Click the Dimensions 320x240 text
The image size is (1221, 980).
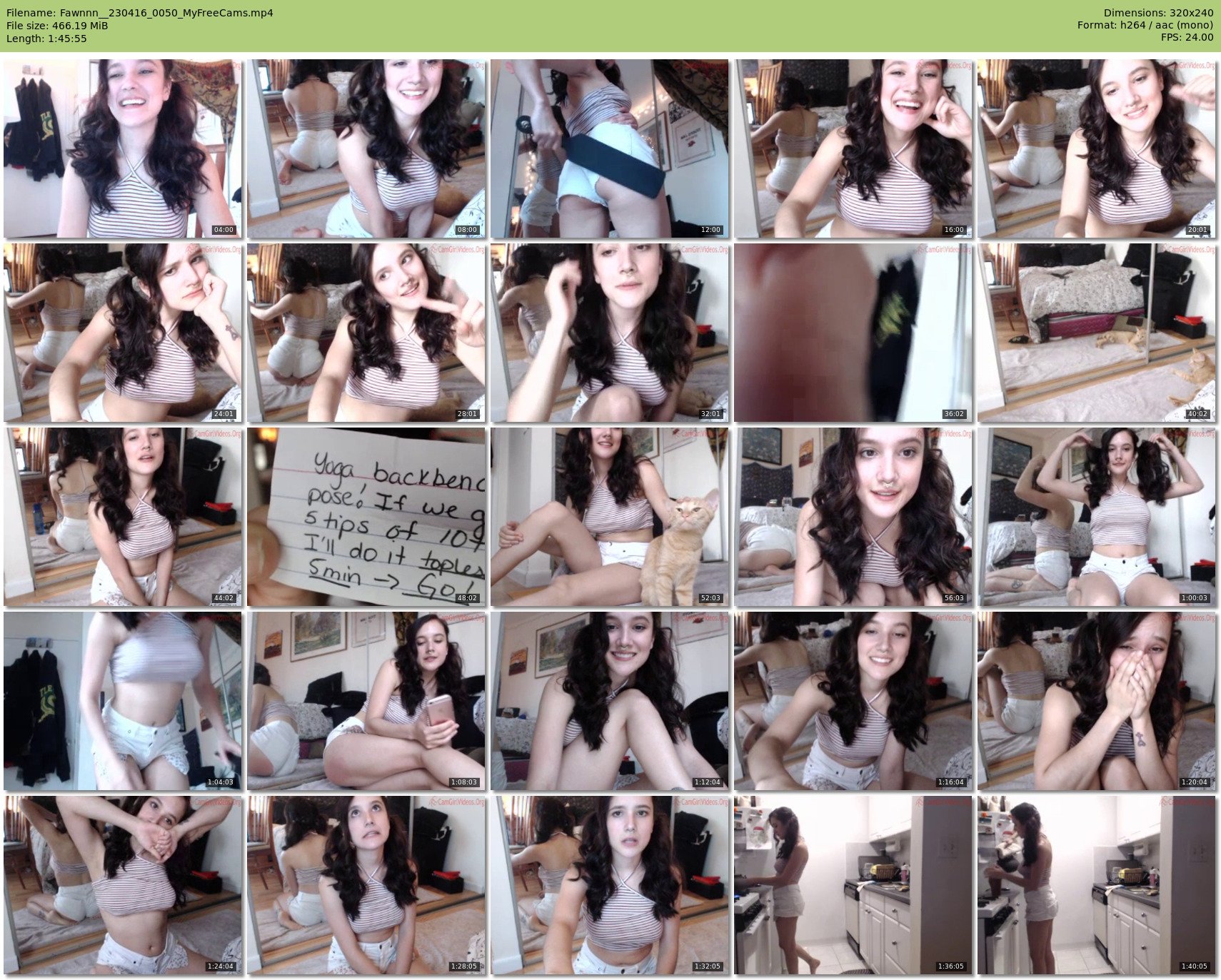point(1158,13)
